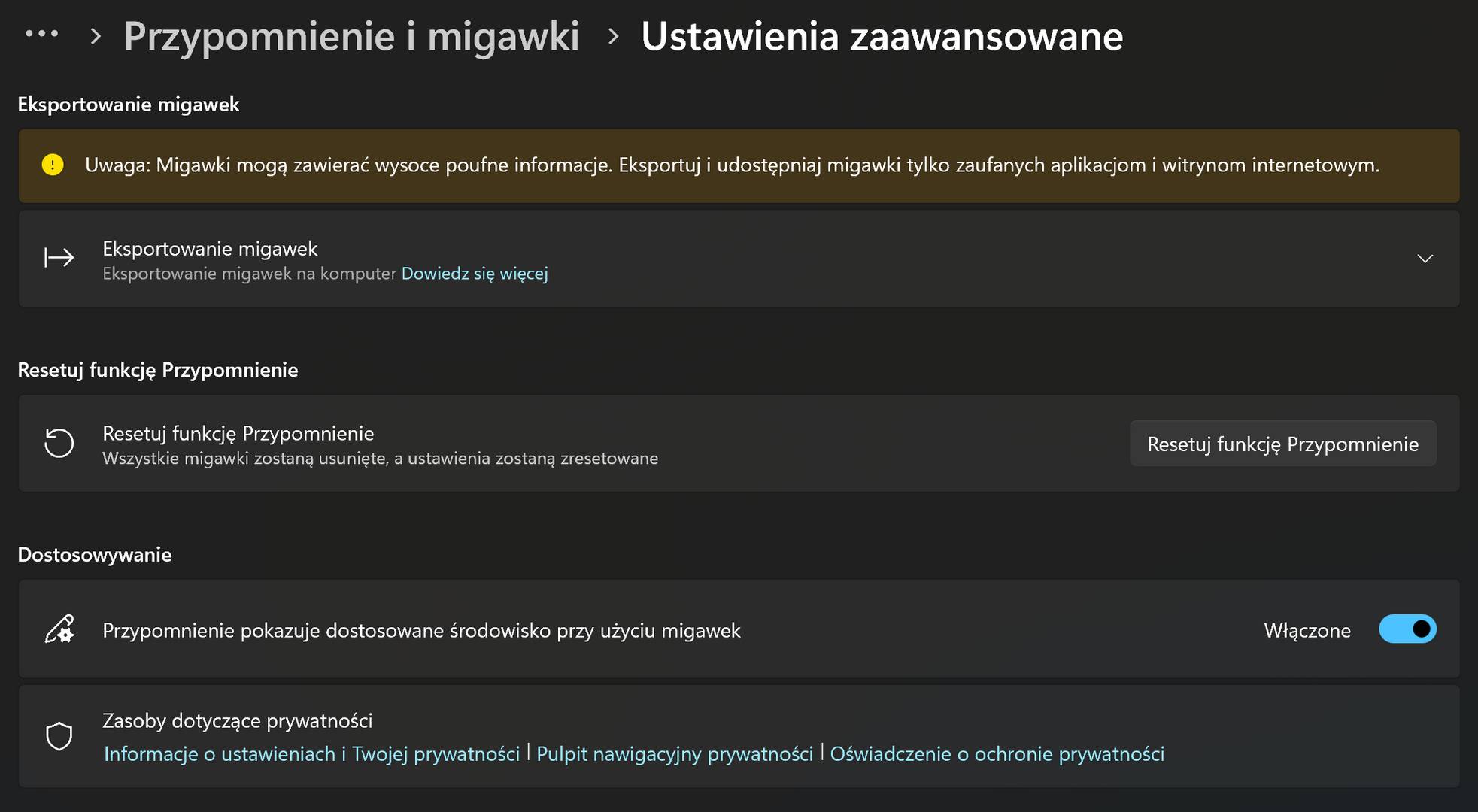
Task: Open the Oświadczenie o ochronie prywatności link
Action: pos(997,753)
